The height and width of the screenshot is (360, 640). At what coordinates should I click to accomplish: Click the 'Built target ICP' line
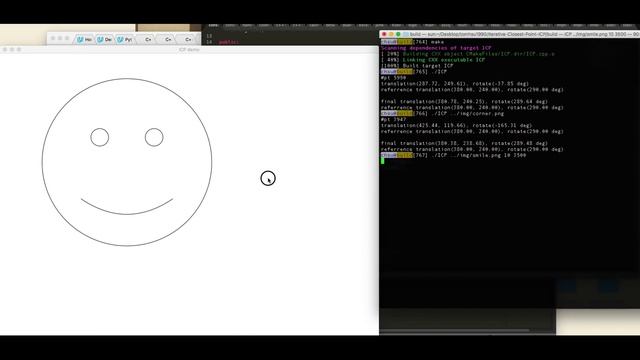click(x=417, y=66)
